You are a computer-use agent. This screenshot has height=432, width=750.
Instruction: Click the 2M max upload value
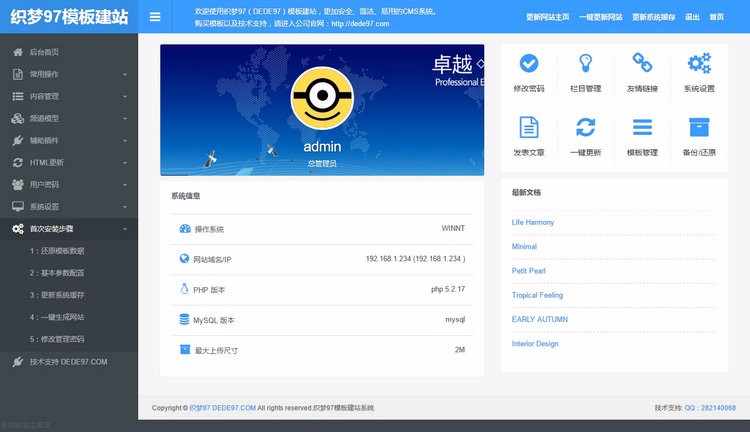[460, 350]
